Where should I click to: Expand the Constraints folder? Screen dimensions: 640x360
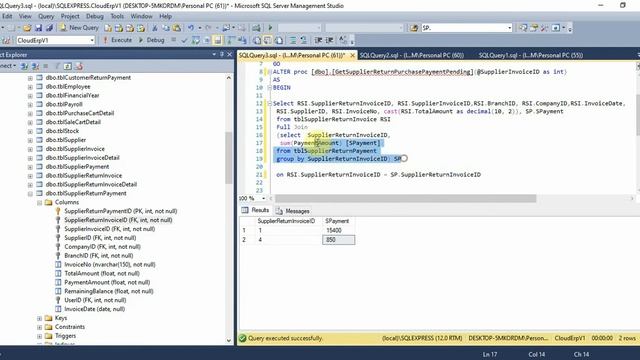40,327
